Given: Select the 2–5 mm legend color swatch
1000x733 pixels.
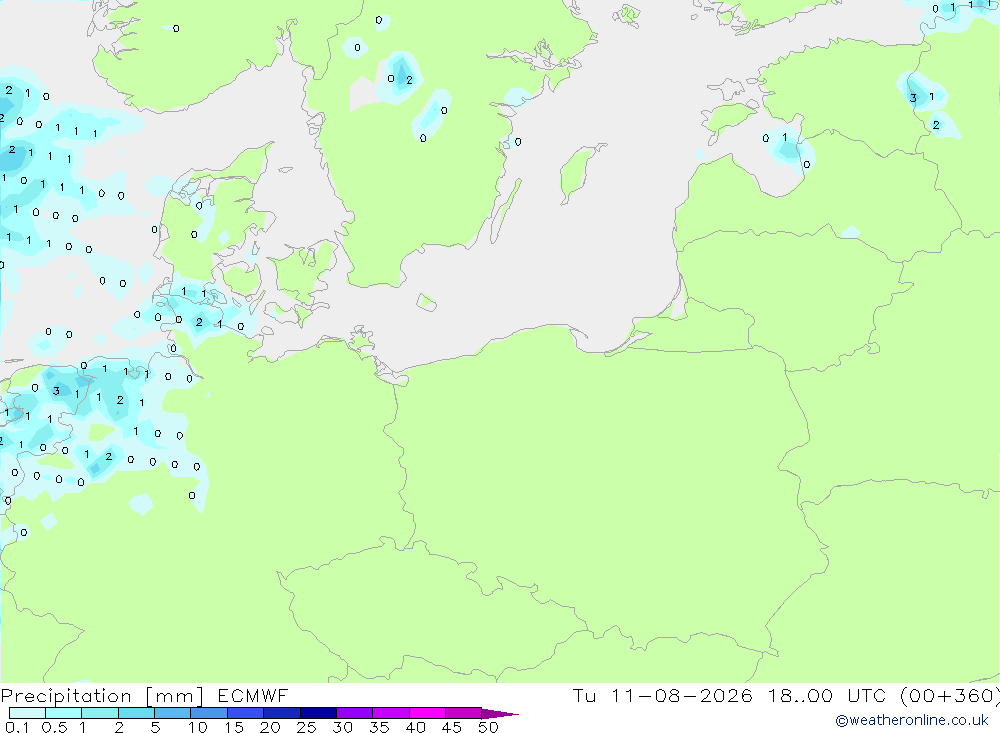Looking at the screenshot, I should [136, 713].
